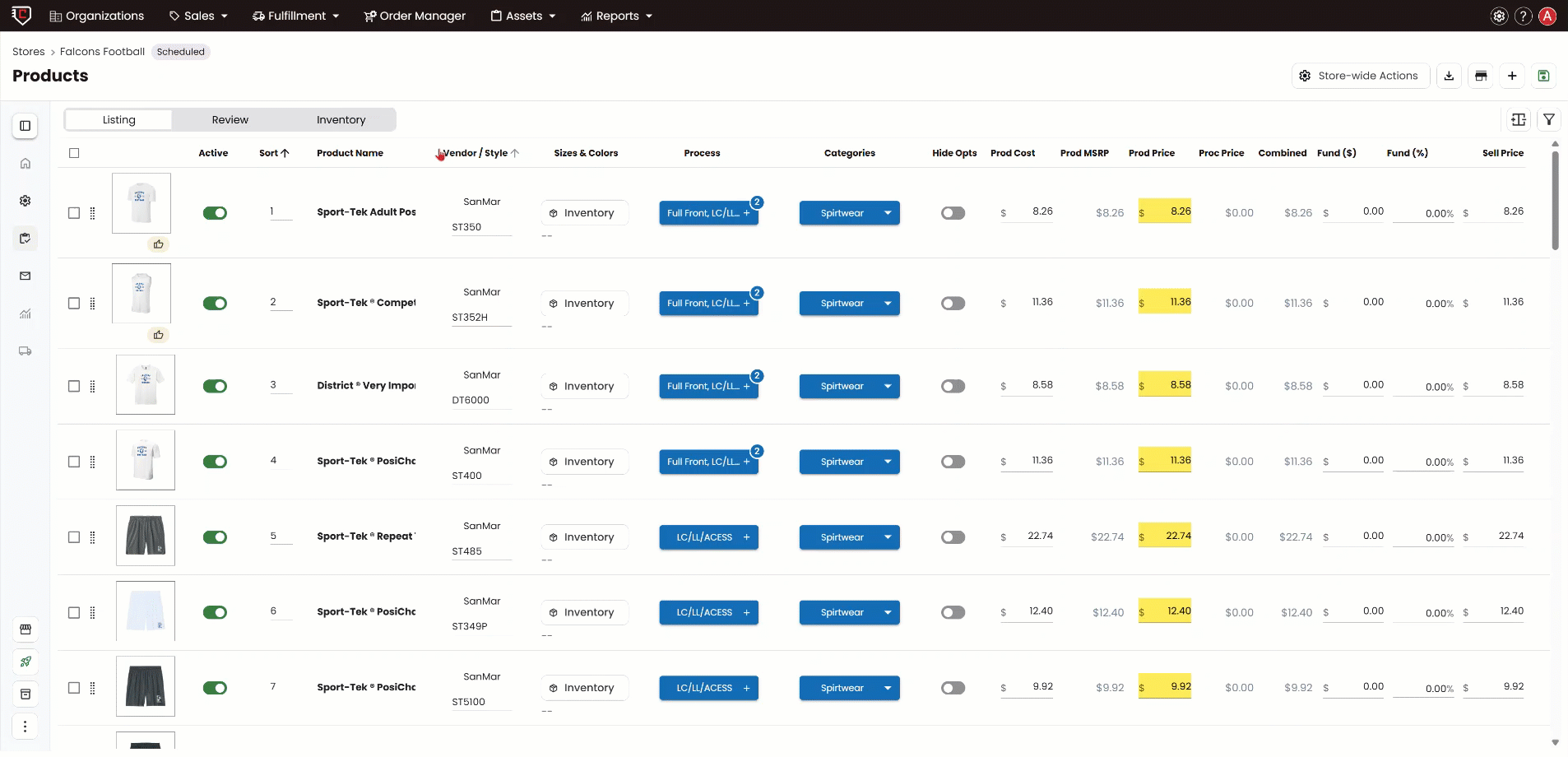Switch to the Inventory tab
Viewport: 1568px width, 757px height.
click(341, 120)
